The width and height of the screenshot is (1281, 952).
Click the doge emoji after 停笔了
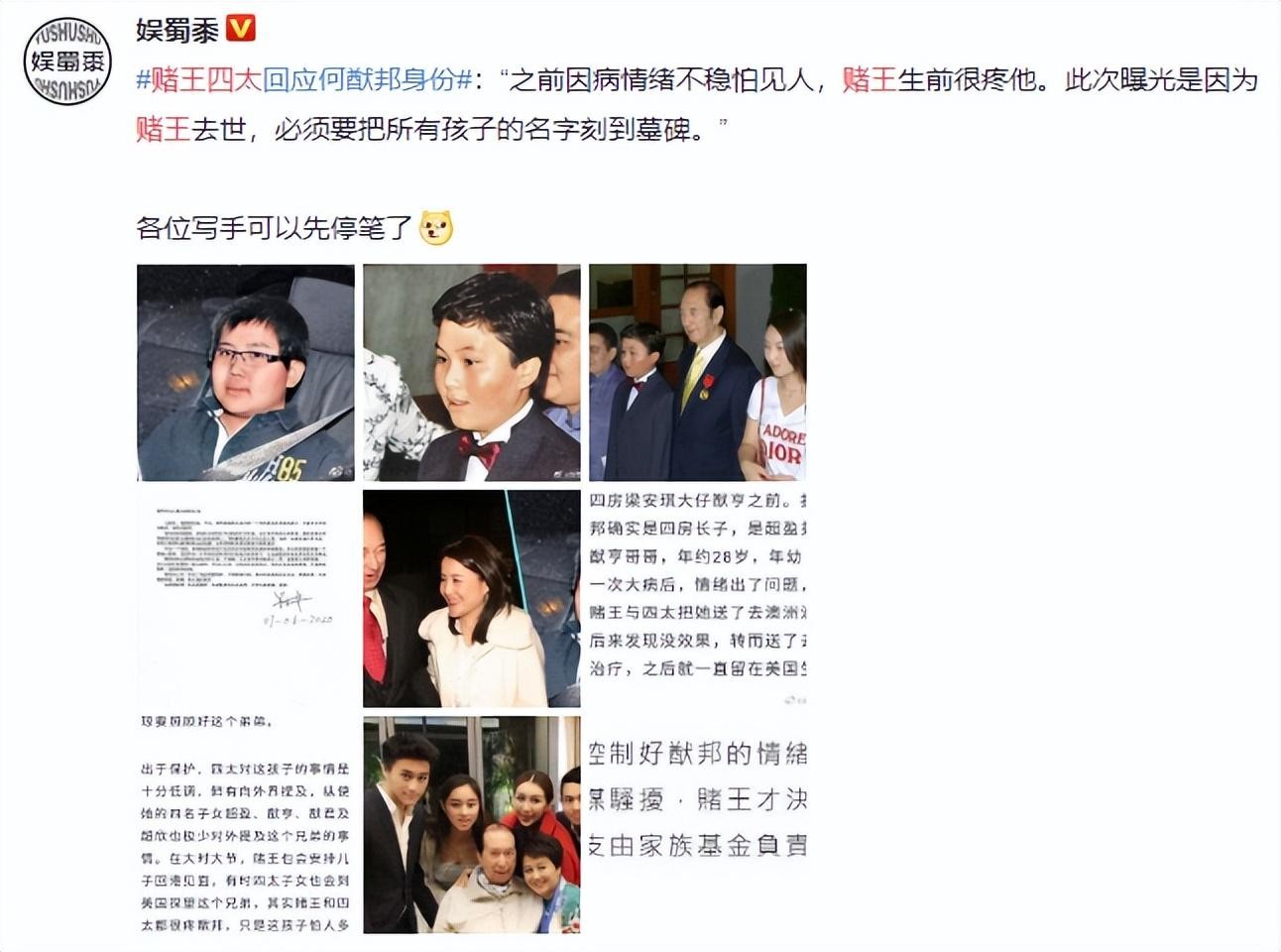click(x=436, y=228)
